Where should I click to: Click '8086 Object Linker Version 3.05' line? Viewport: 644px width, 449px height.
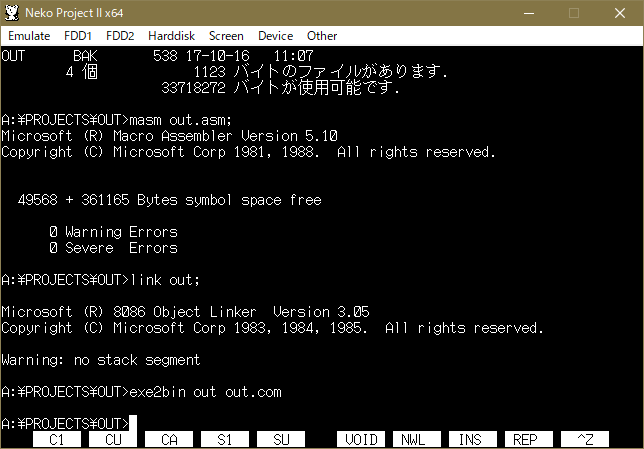(185, 312)
